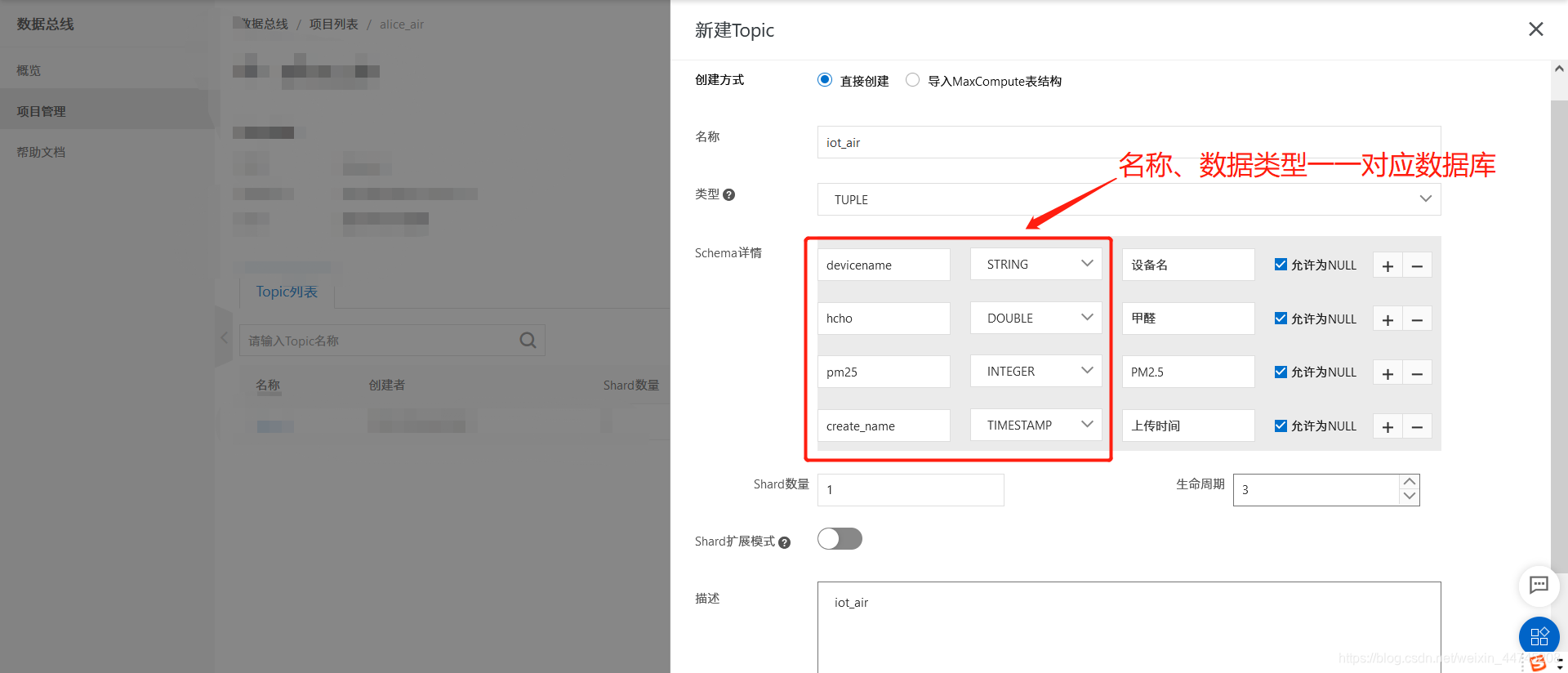Open 项目管理 in the left sidebar
The height and width of the screenshot is (673, 1568).
point(41,112)
